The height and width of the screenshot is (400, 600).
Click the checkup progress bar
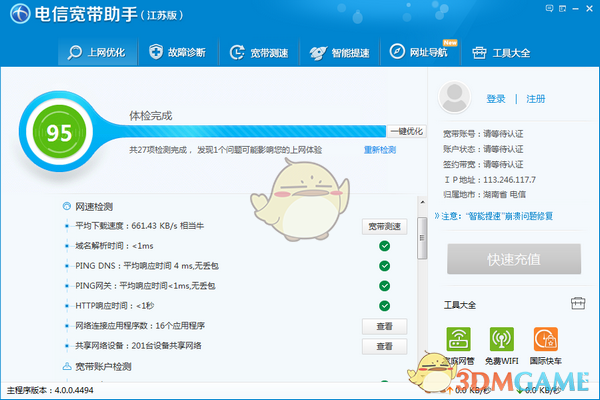point(253,131)
